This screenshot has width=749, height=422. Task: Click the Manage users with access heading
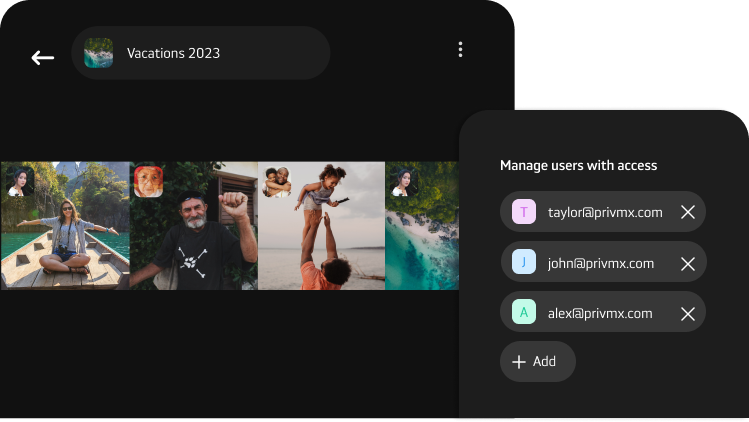(578, 165)
